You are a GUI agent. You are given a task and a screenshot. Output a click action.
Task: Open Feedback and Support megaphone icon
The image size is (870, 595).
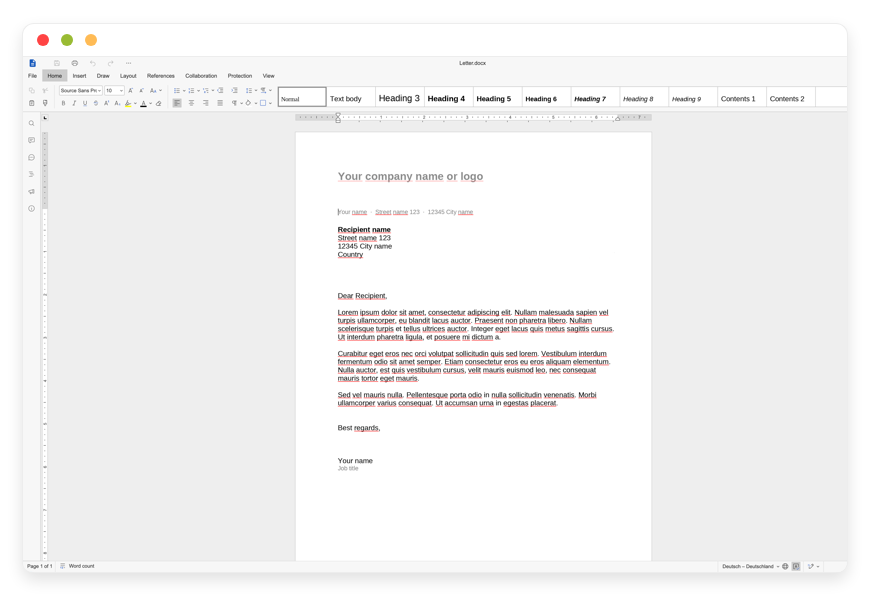click(32, 191)
